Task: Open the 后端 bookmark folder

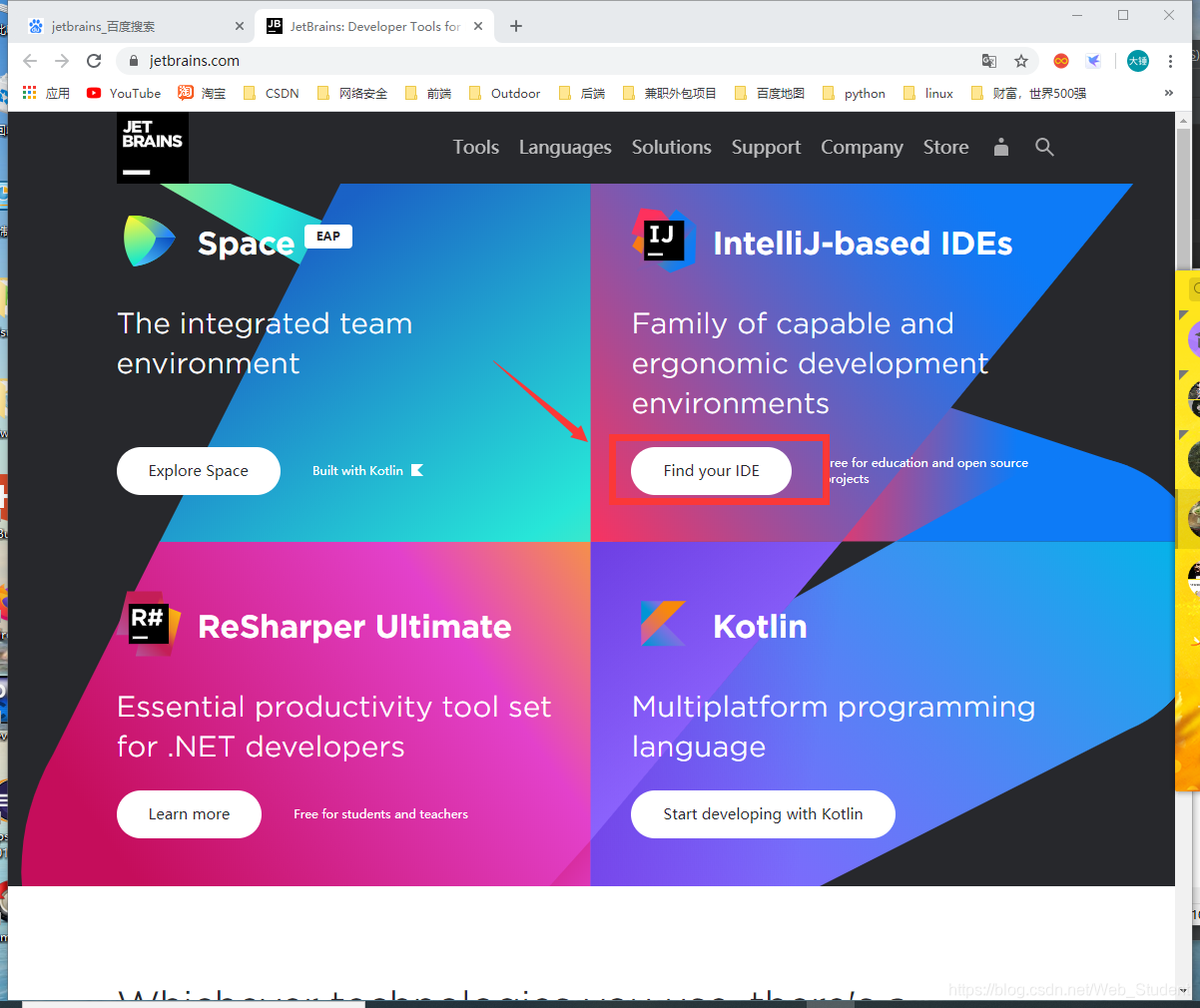Action: [581, 93]
